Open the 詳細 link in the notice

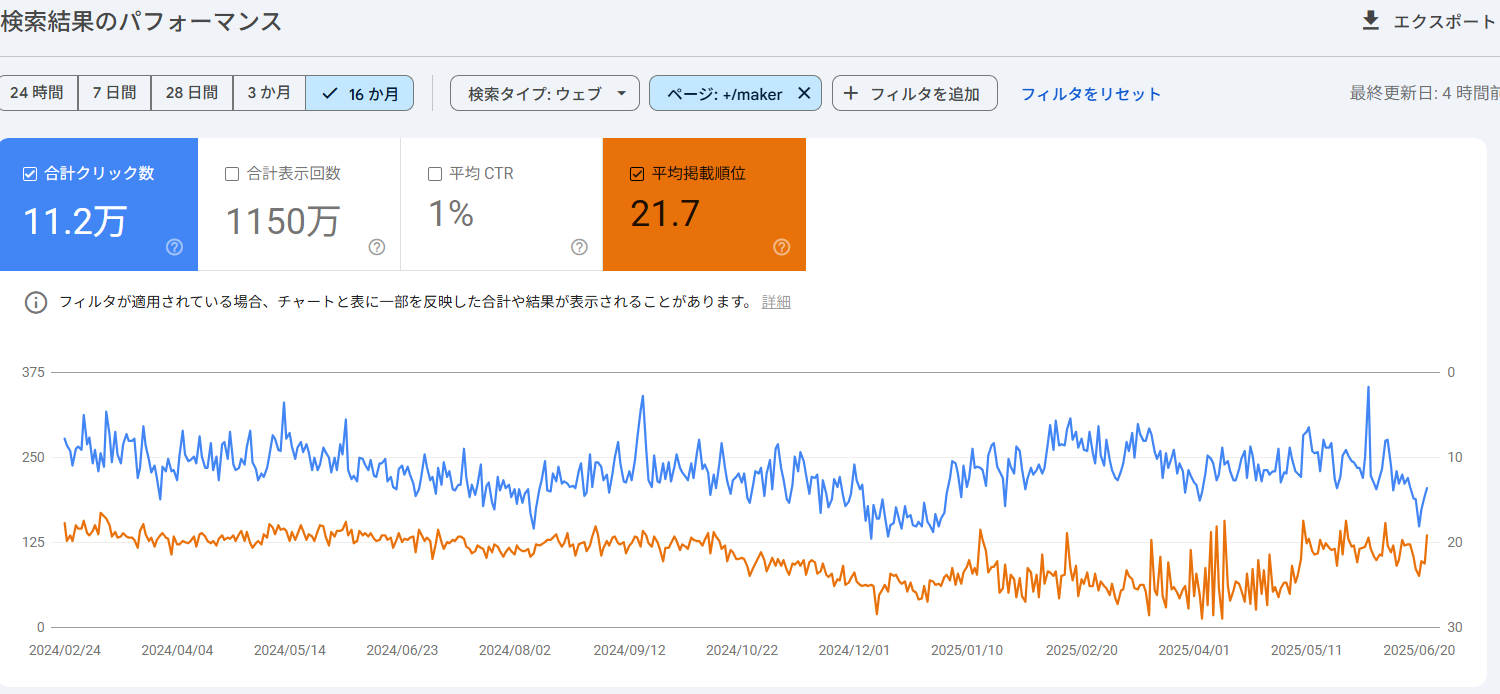[x=778, y=301]
